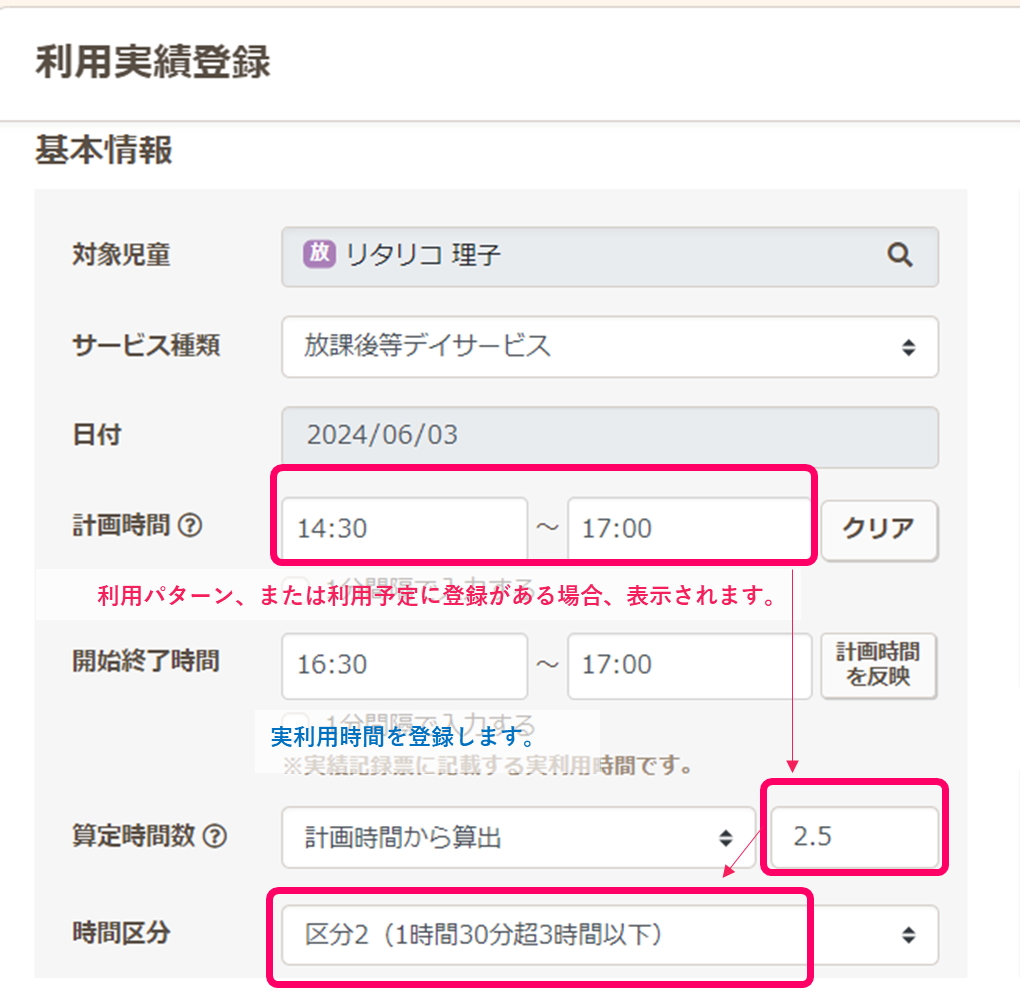The height and width of the screenshot is (988, 1020).
Task: Open the 時間区分 dropdown showing 区分2
Action: [x=609, y=935]
